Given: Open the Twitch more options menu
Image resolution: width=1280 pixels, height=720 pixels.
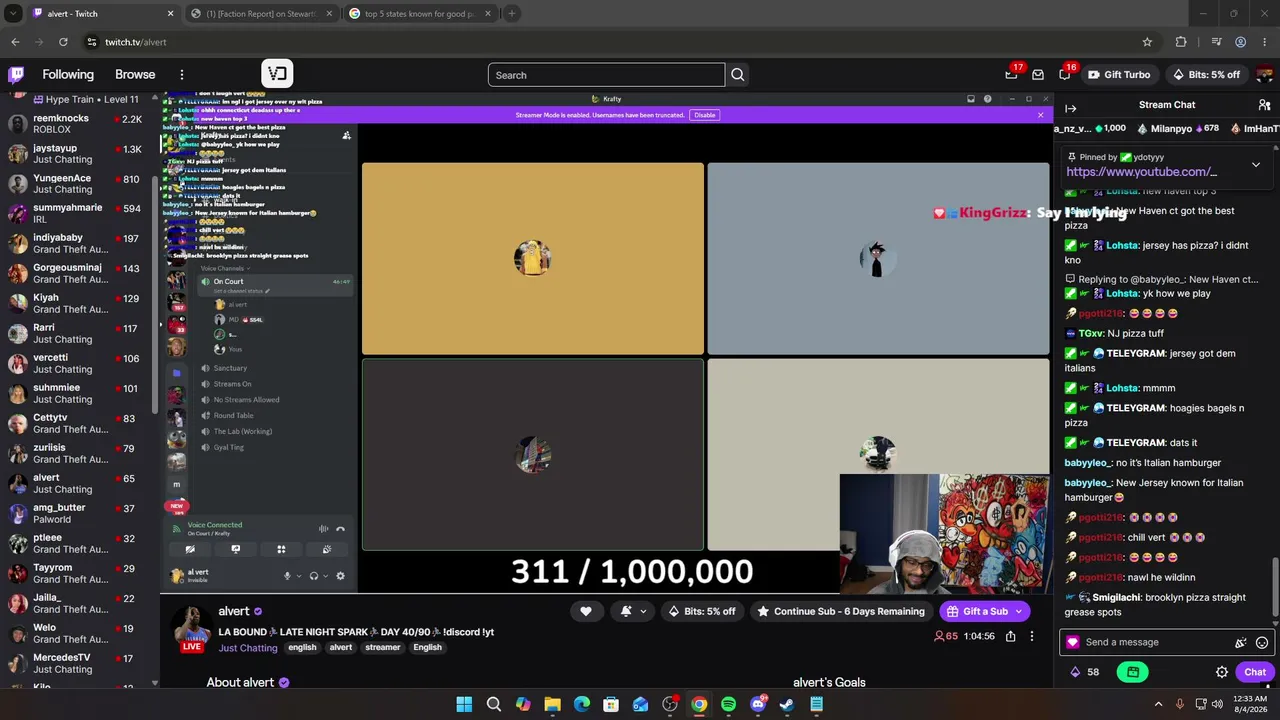Looking at the screenshot, I should (181, 75).
